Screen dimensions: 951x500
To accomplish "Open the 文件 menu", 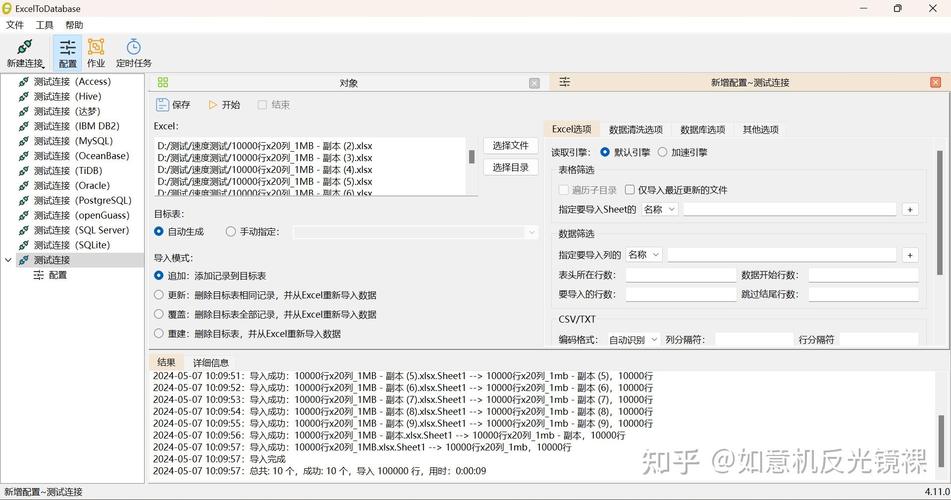I will (15, 25).
